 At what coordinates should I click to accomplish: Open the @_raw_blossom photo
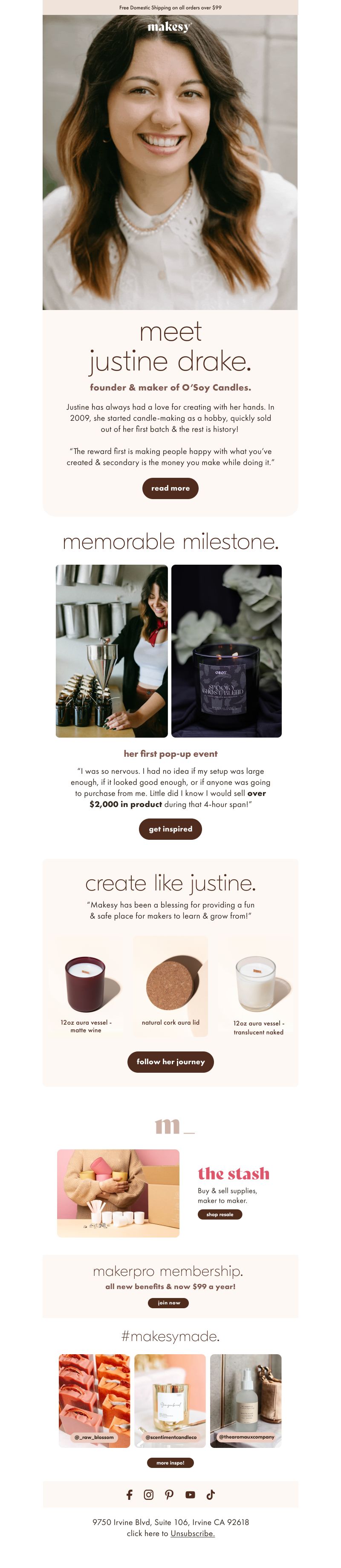coord(94,1401)
